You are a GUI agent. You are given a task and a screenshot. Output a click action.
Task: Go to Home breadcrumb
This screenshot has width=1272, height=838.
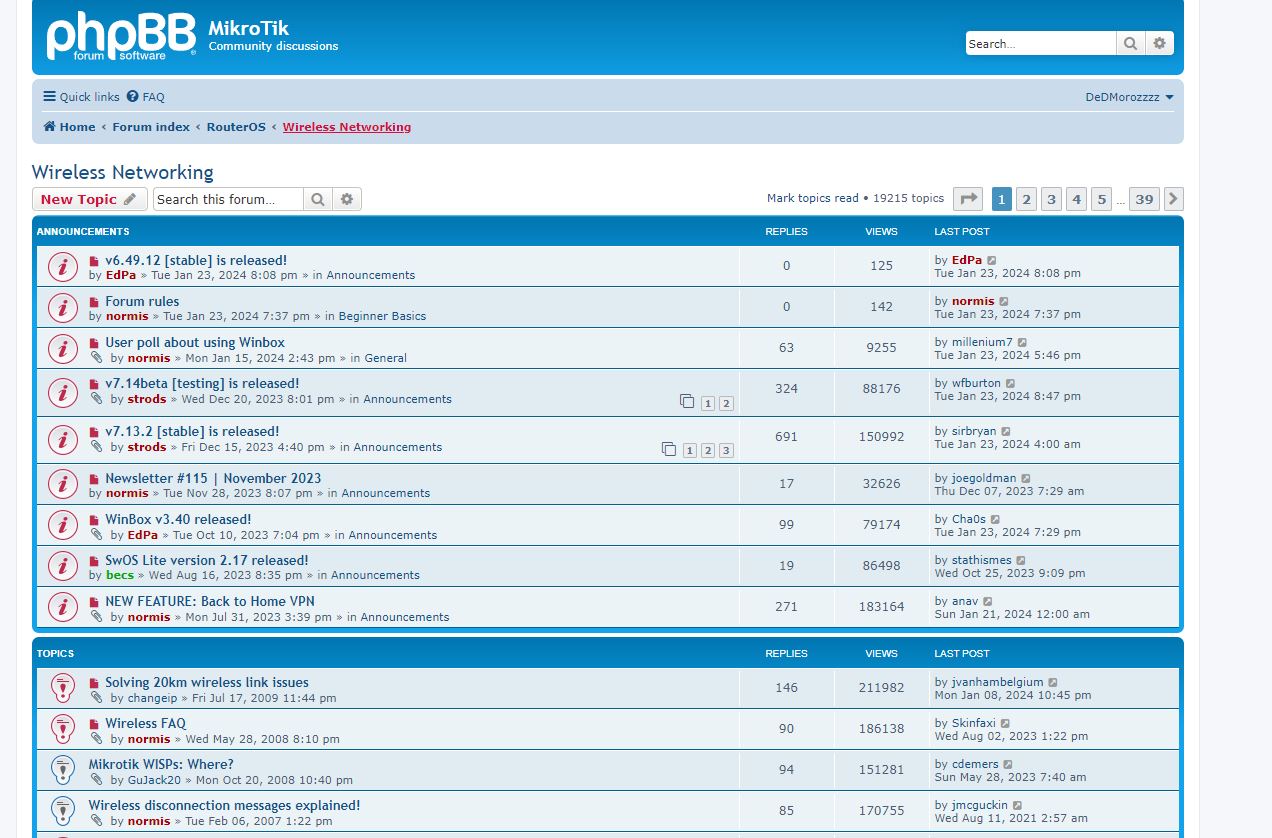[x=69, y=127]
